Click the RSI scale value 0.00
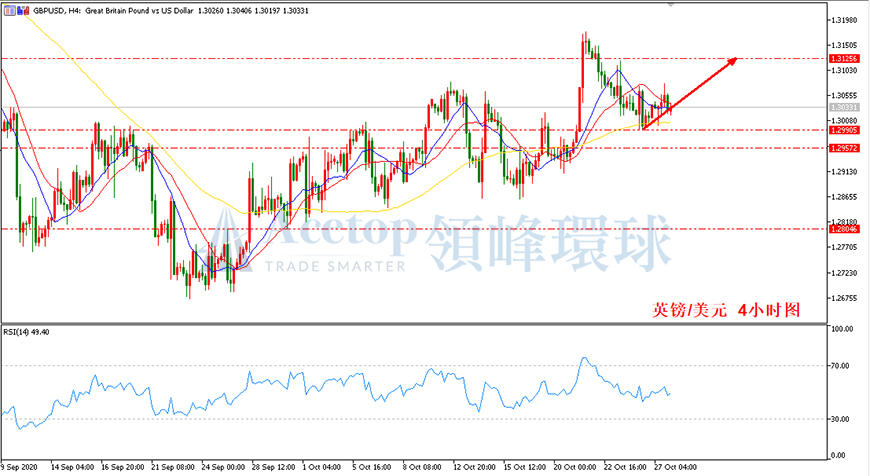The height and width of the screenshot is (476, 870). (x=839, y=455)
